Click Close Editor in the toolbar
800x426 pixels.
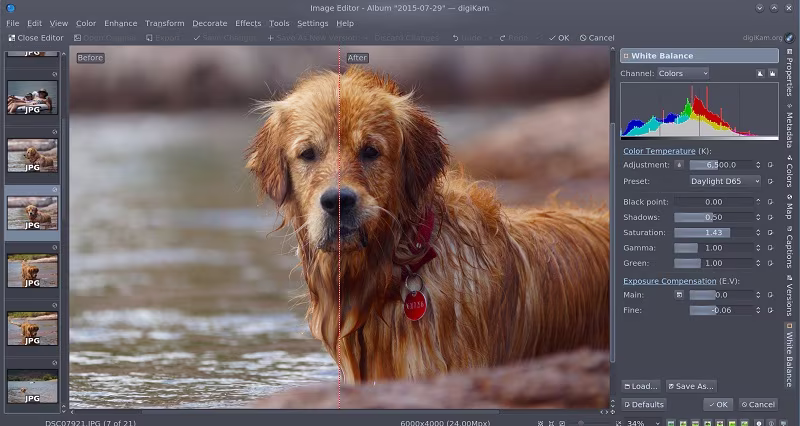[36, 38]
